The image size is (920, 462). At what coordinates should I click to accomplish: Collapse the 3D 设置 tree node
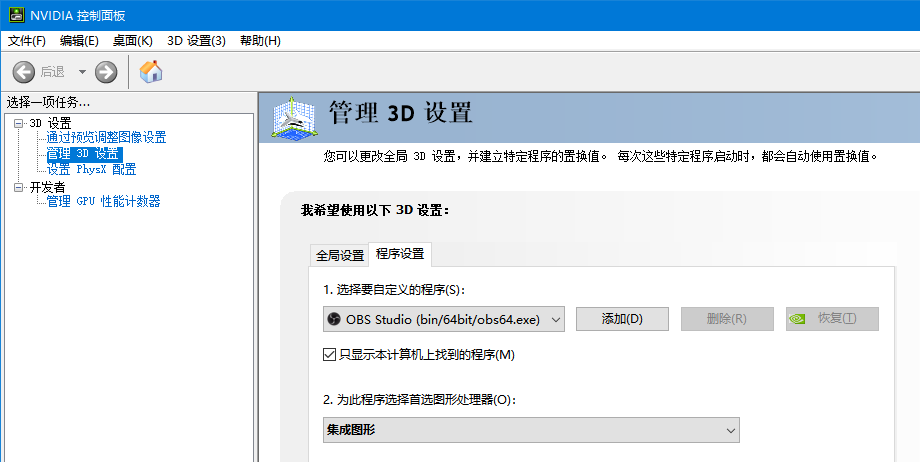point(17,123)
